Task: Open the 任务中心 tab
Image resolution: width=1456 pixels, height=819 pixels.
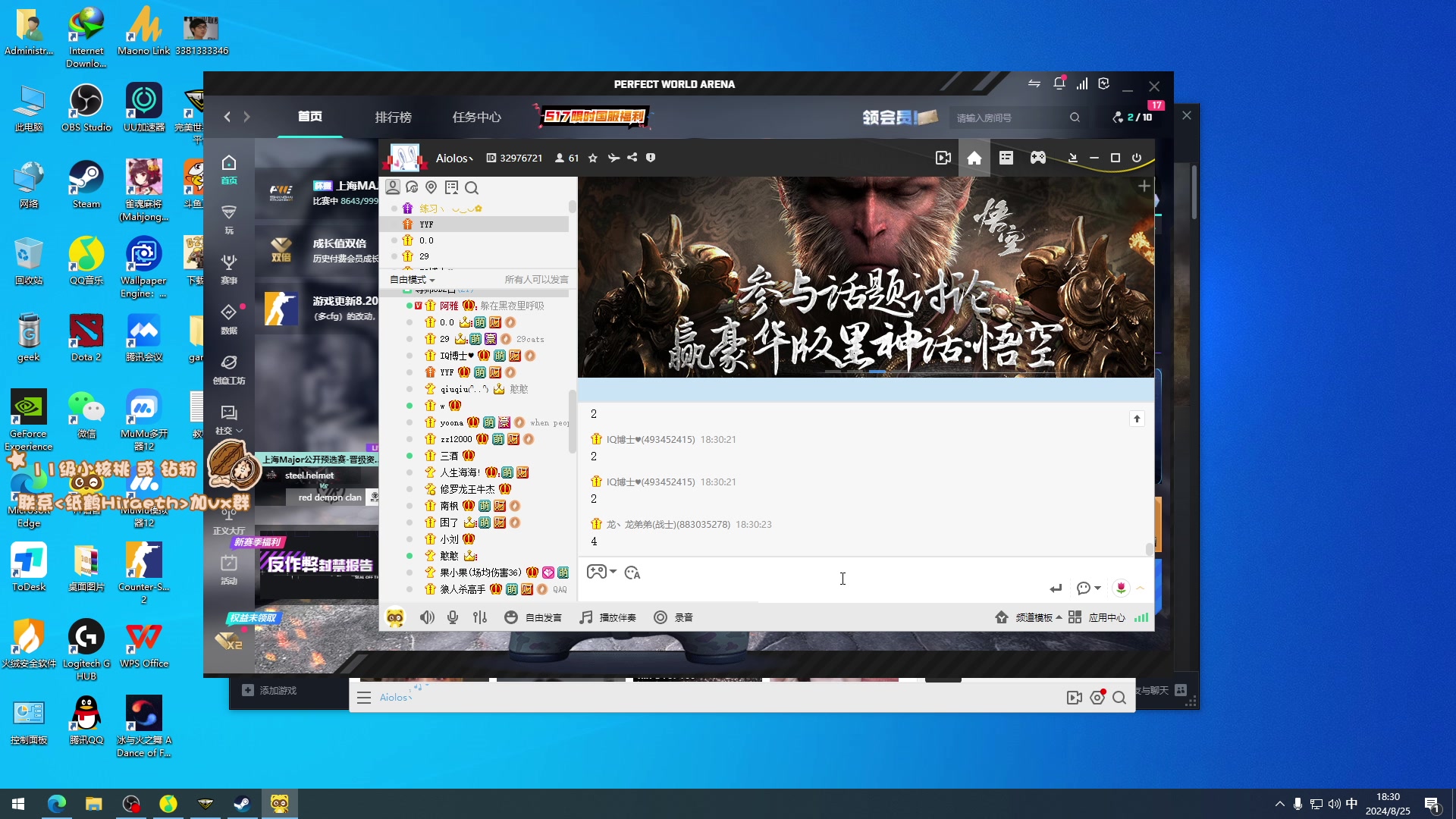Action: coord(476,117)
